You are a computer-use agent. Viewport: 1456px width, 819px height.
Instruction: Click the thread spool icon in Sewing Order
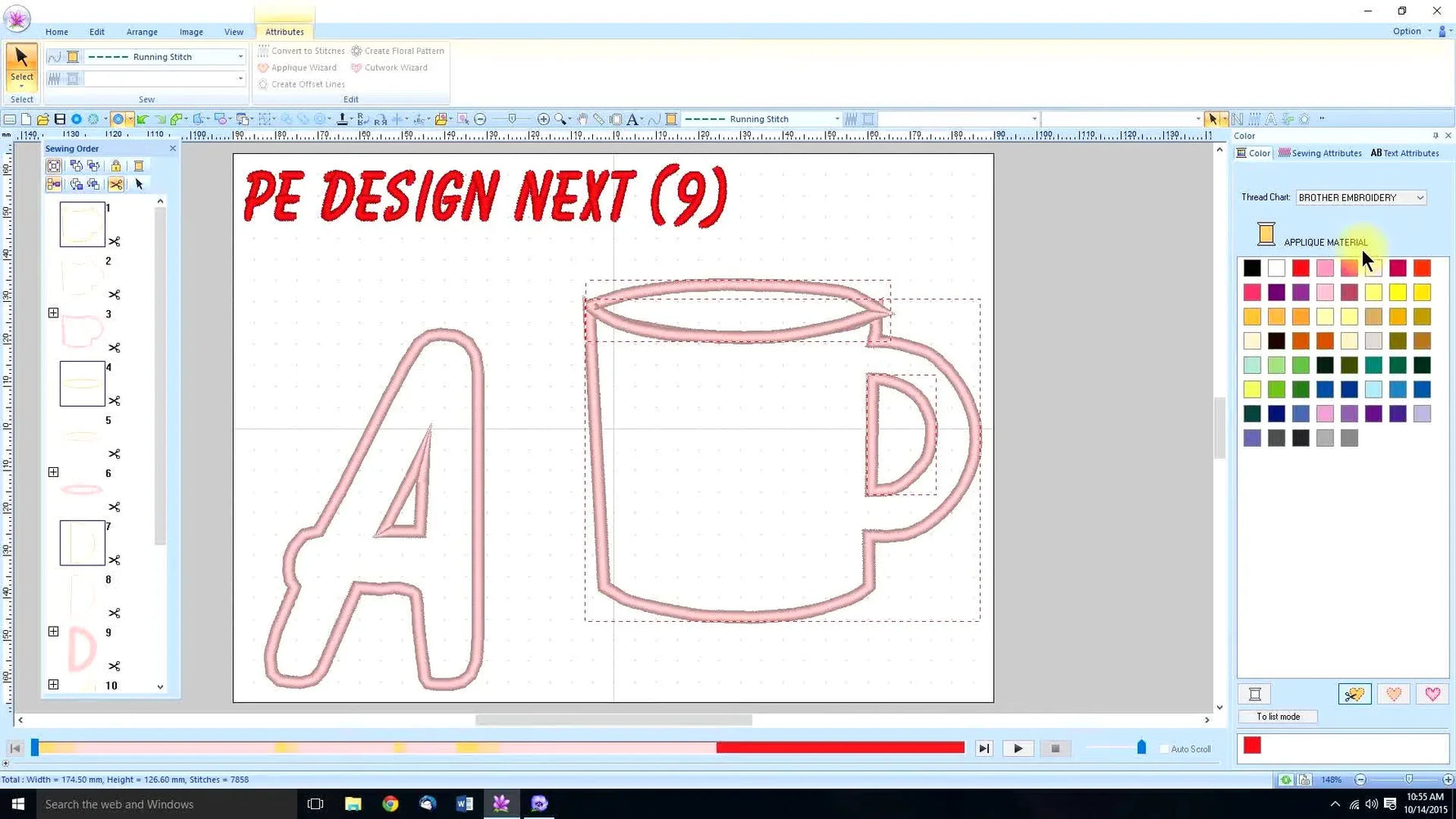click(138, 166)
